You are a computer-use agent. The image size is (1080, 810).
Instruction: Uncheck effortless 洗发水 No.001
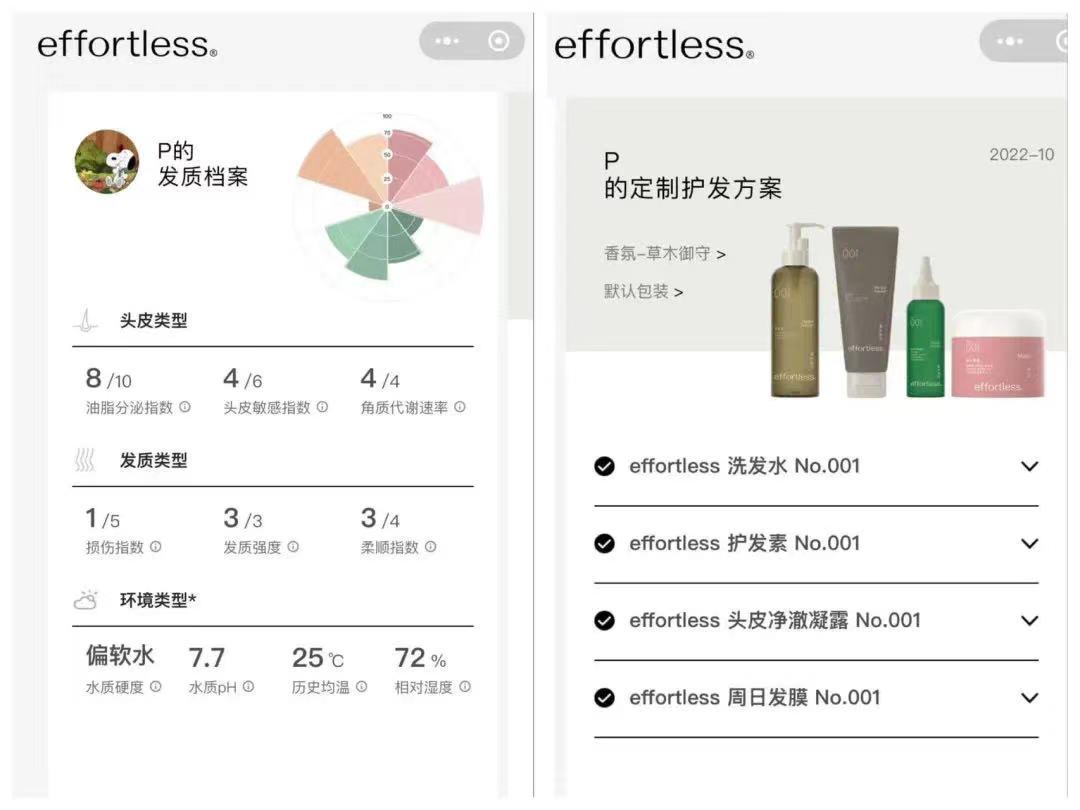pos(604,466)
